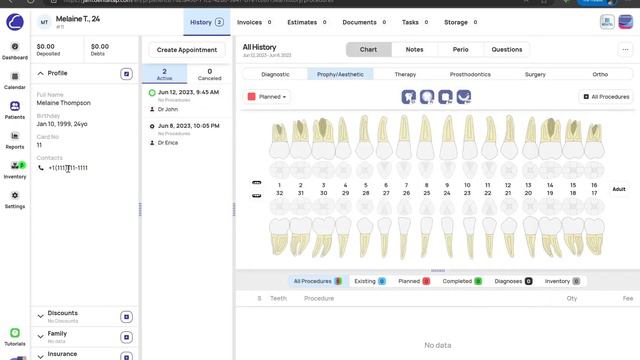Add a discount with the Discounts plus icon
640x360 pixels.
click(127, 317)
